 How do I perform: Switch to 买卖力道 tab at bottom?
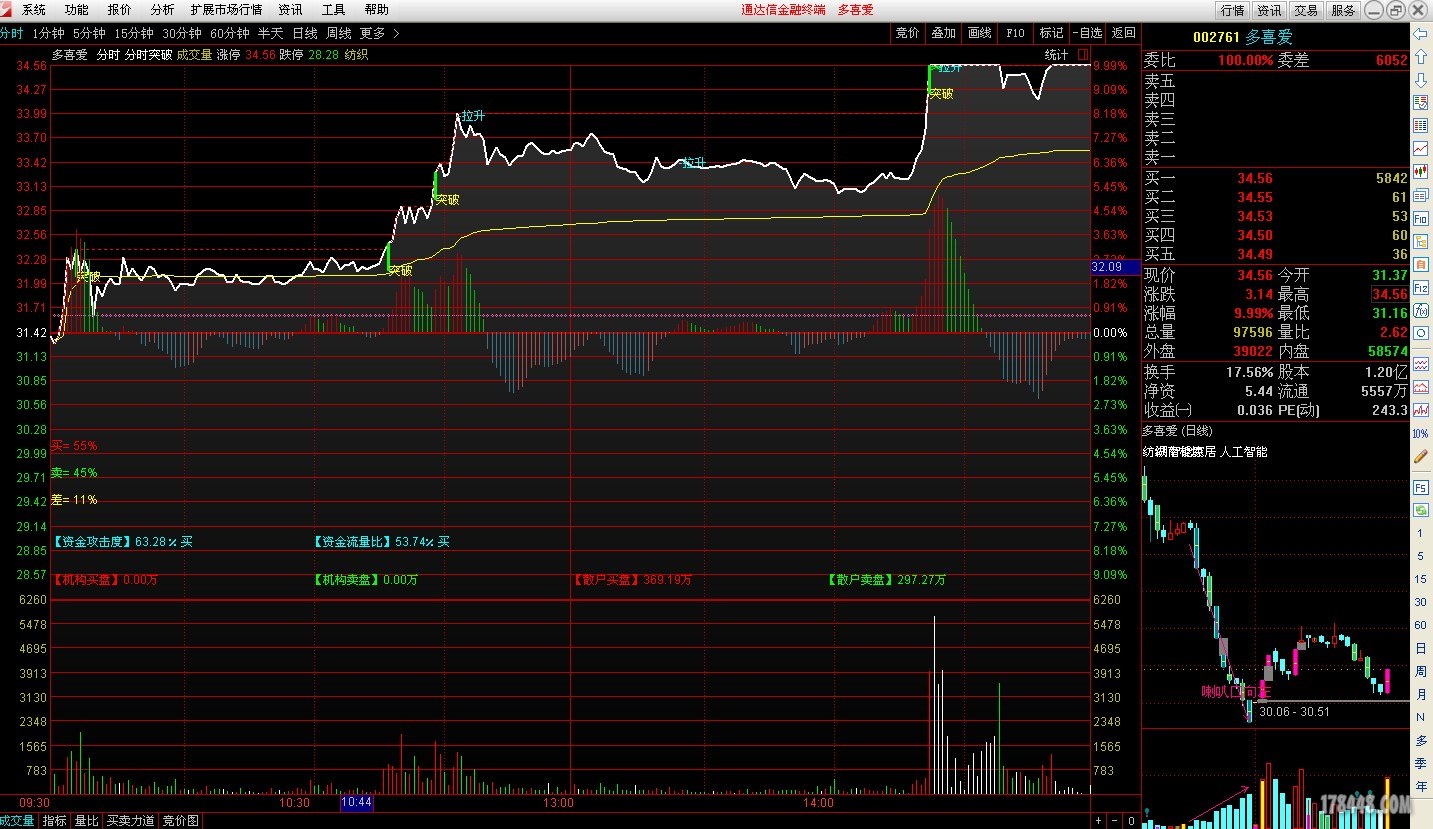131,821
